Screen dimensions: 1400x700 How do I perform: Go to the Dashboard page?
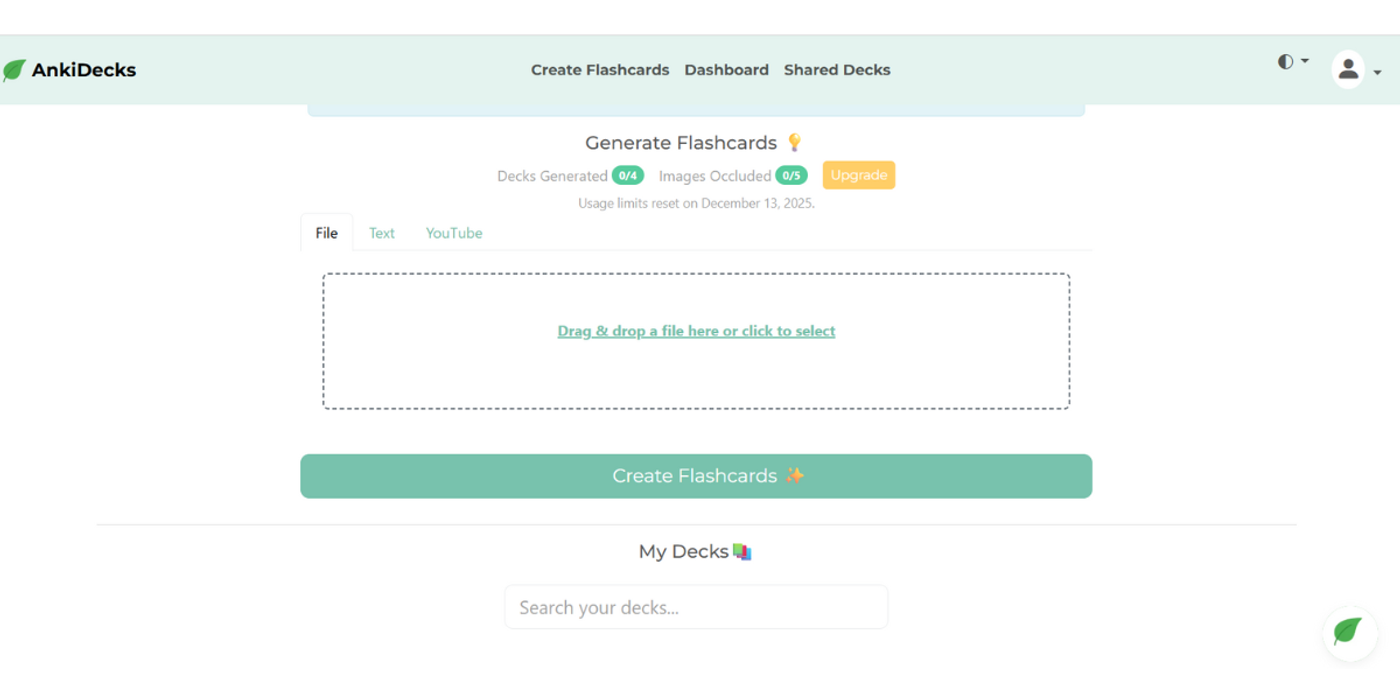coord(727,70)
